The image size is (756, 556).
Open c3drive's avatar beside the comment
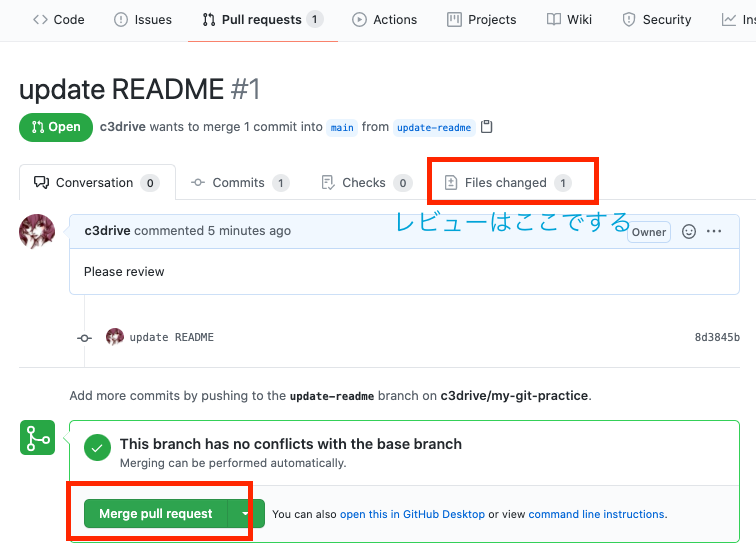click(x=37, y=232)
